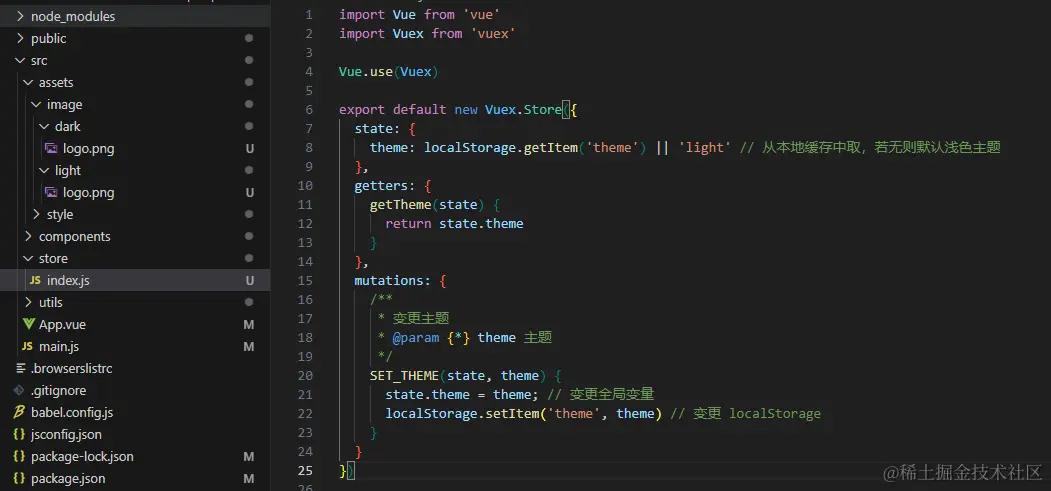Select the src folder label
This screenshot has width=1051, height=491.
point(39,61)
